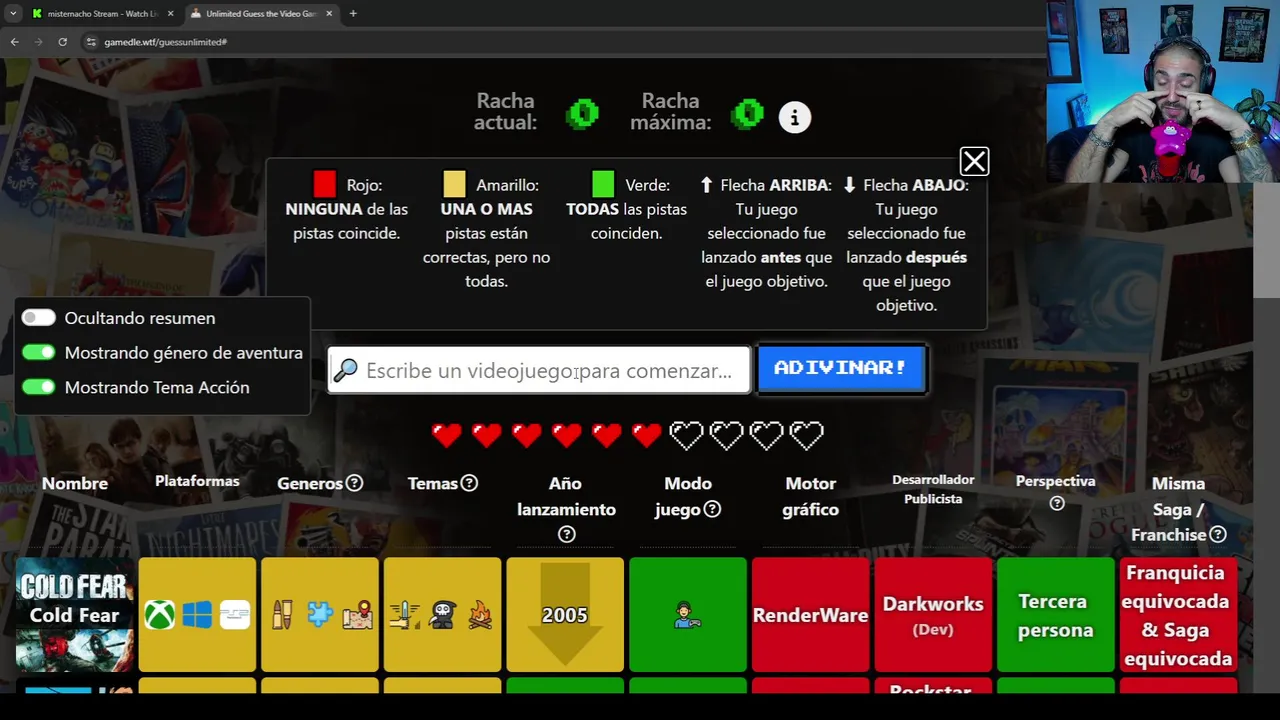Click the sword action theme icon
Screen dimensions: 1280x720
coord(405,615)
